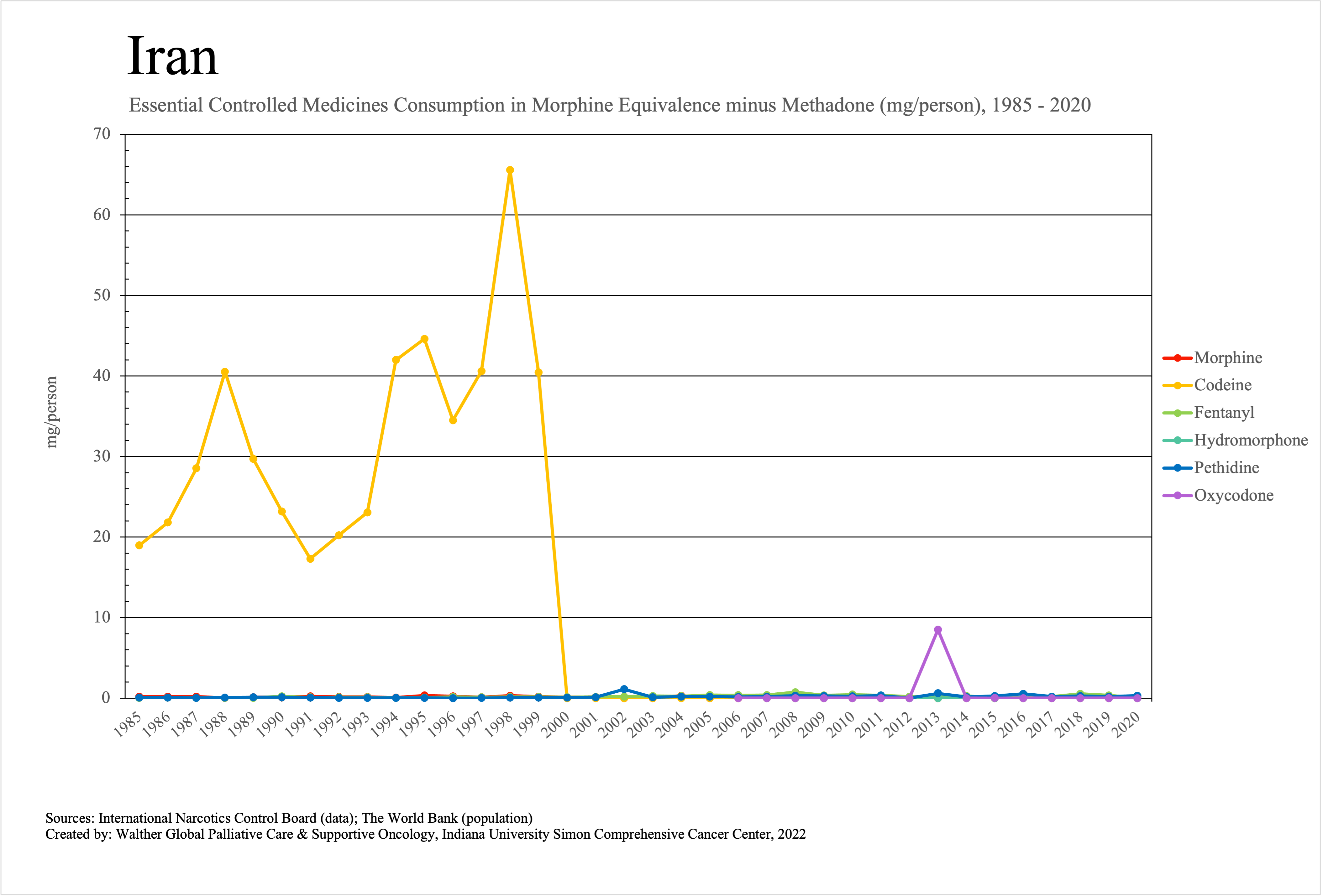Click the purple Oxycodone legend marker

[1177, 496]
